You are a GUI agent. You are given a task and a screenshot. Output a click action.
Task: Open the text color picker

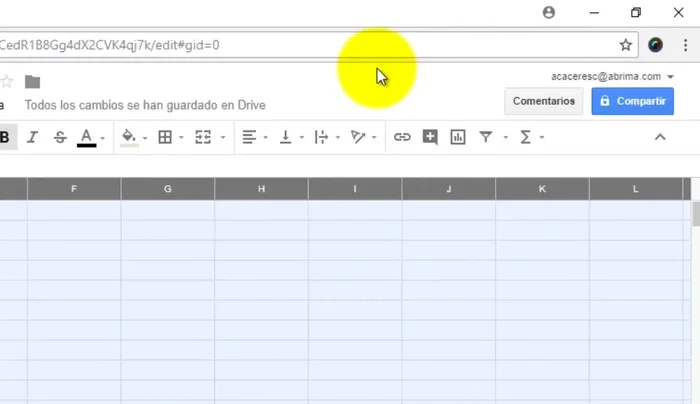tap(87, 137)
